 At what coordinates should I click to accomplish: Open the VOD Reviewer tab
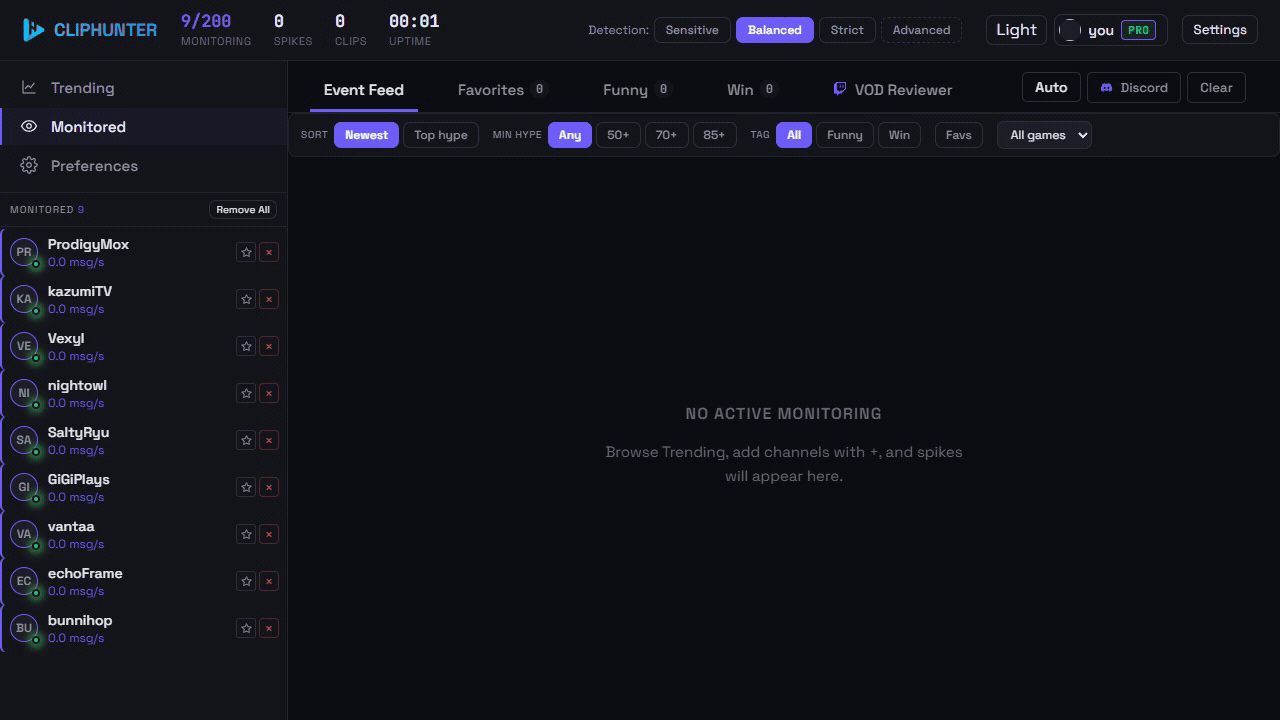click(893, 90)
